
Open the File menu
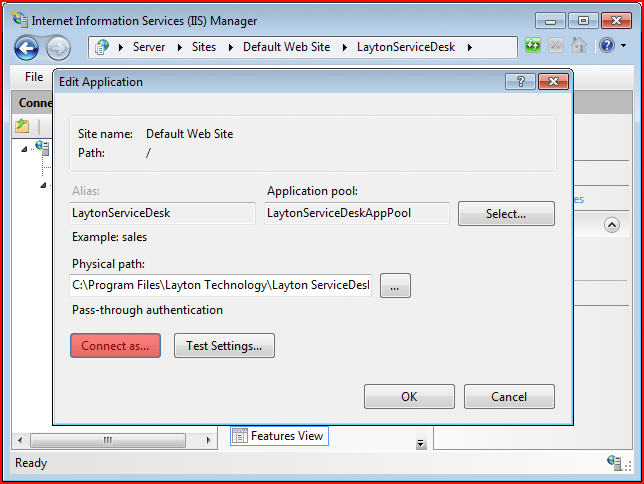coord(34,77)
